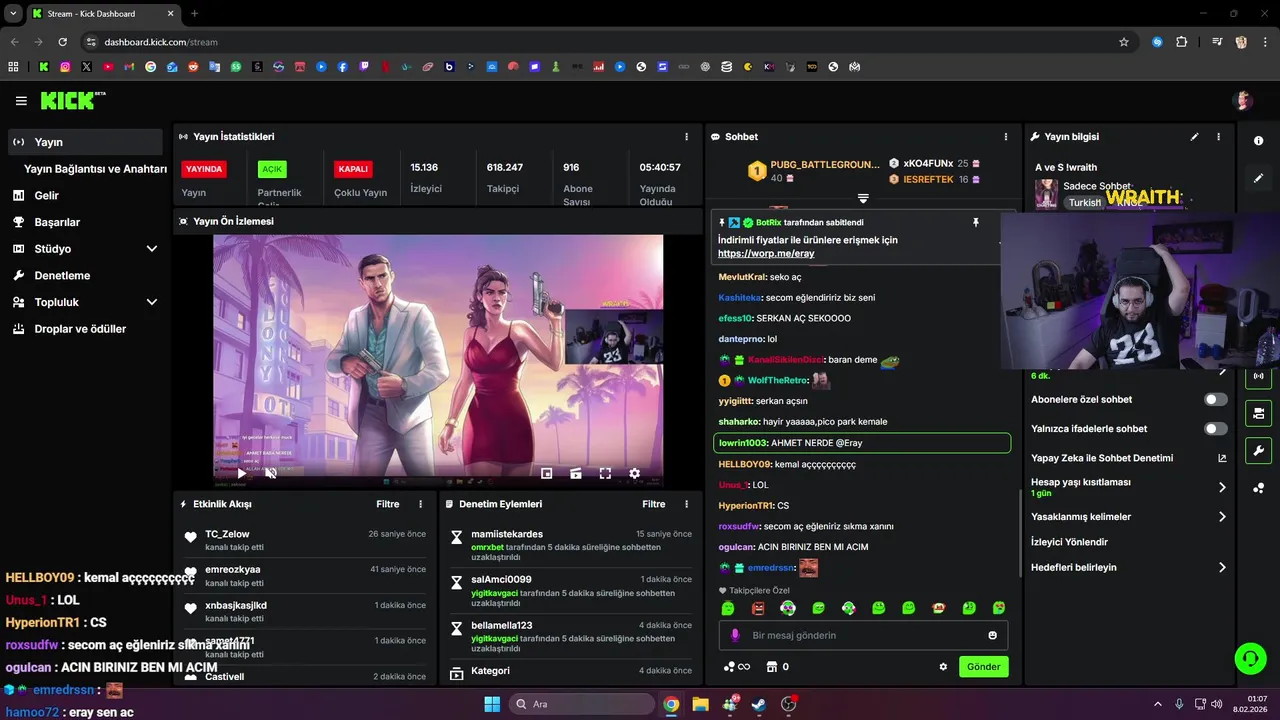
Task: Click the taskbar search box Ara
Action: click(x=581, y=704)
